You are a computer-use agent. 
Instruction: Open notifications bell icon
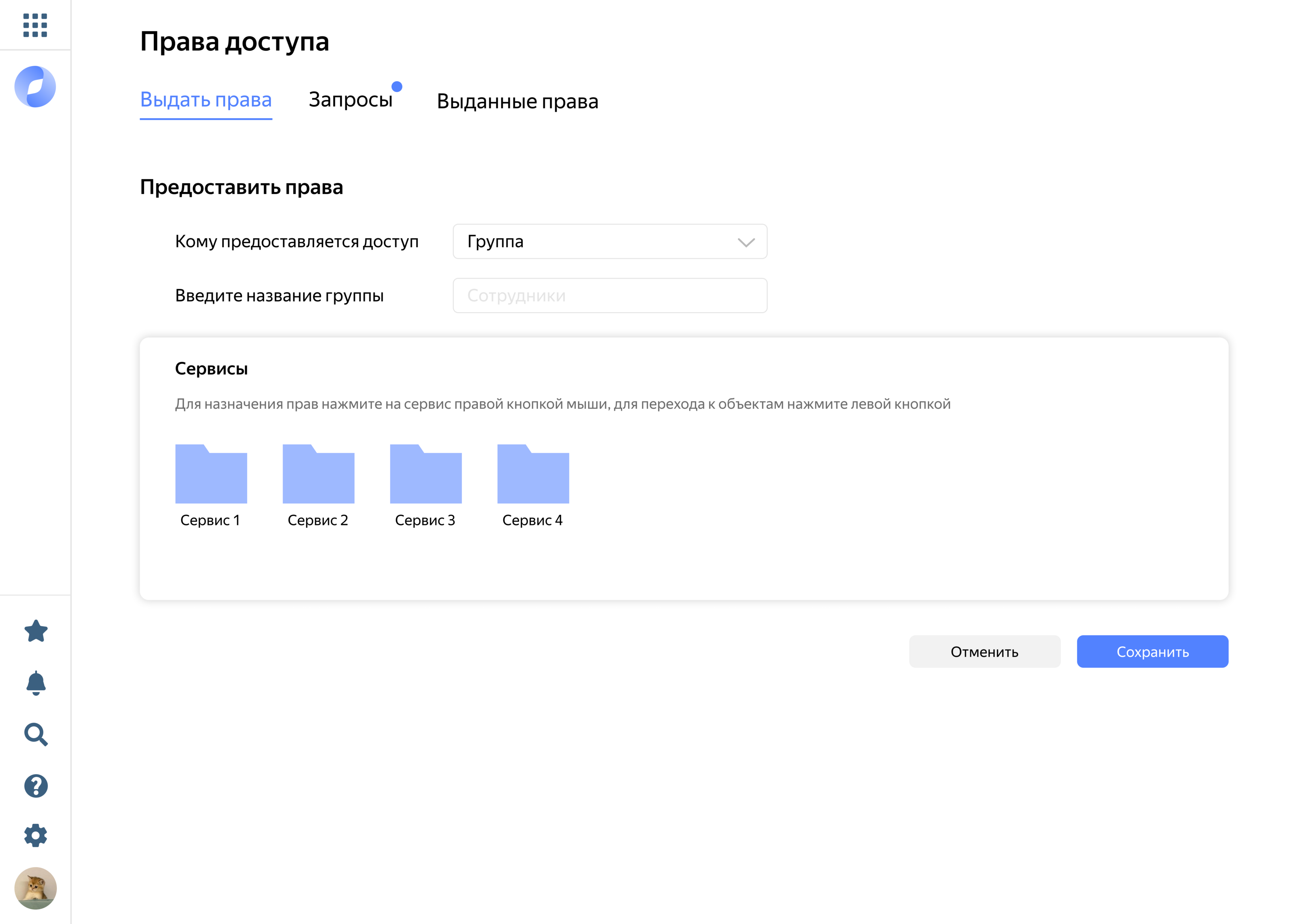36,682
